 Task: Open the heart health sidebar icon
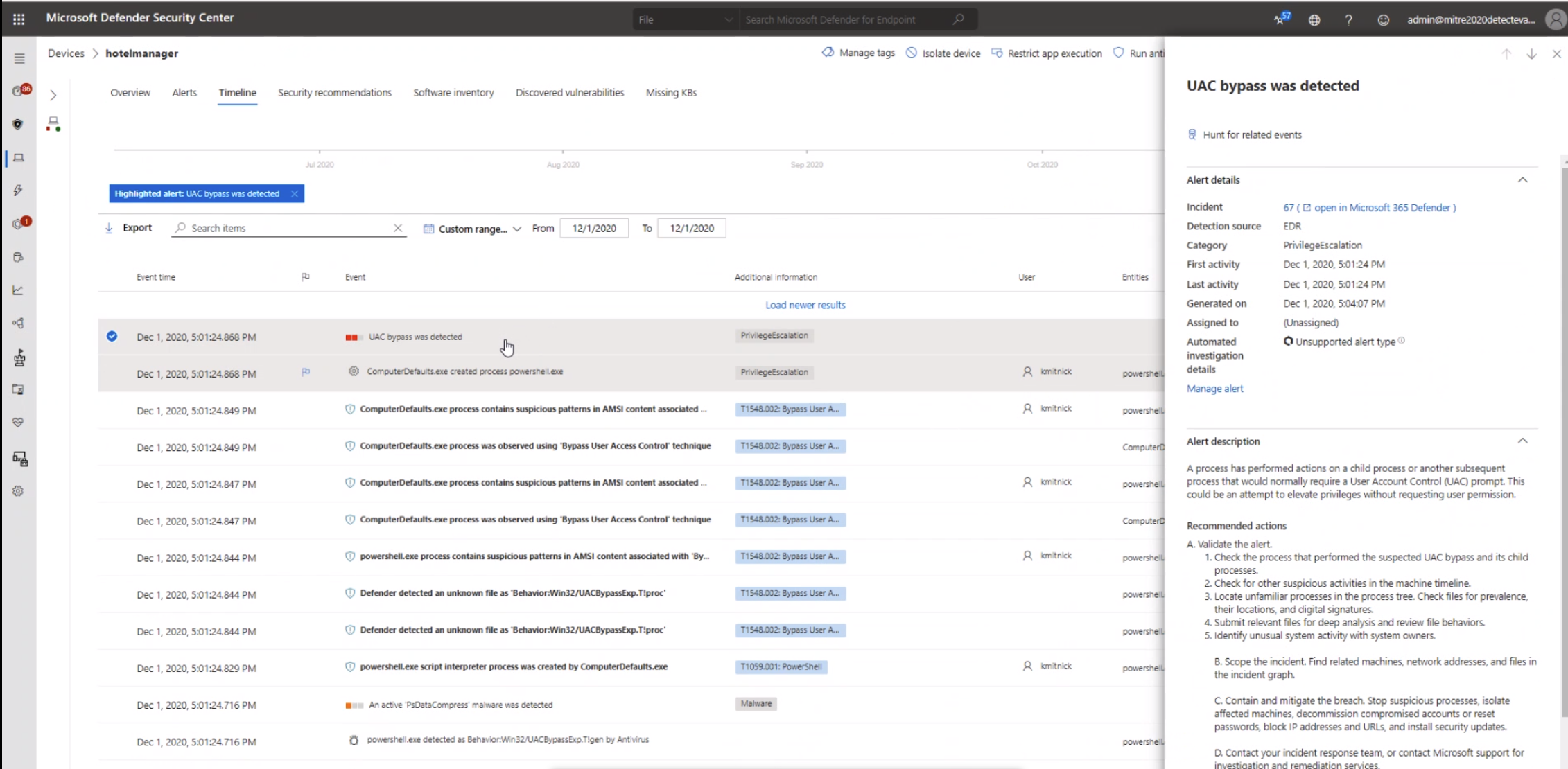tap(18, 423)
